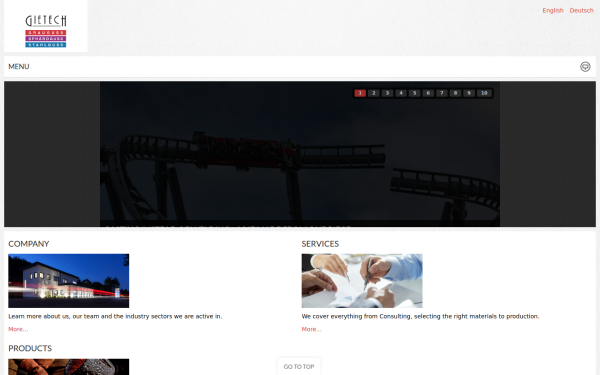This screenshot has height=375, width=600.
Task: Go to slide 5 in slider
Action: click(414, 93)
